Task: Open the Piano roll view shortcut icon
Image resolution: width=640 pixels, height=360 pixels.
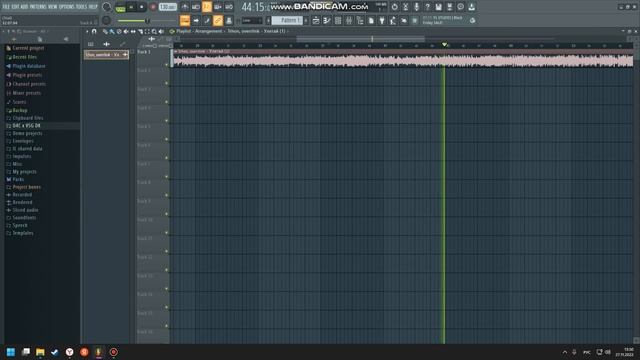Action: [327, 20]
